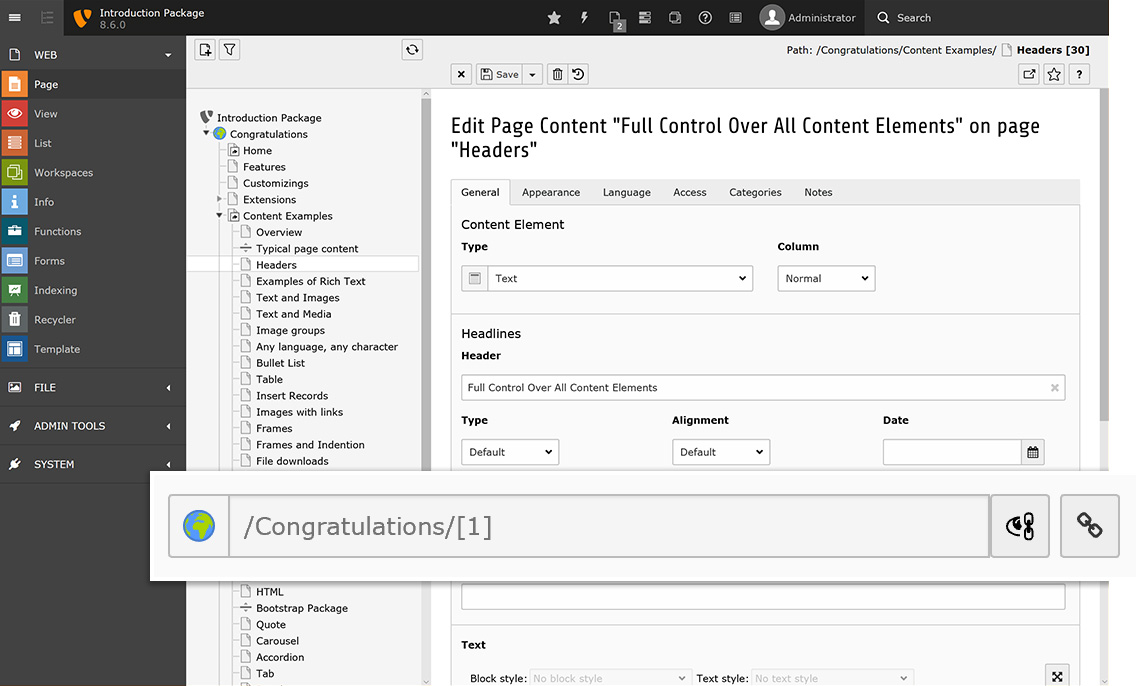
Task: Switch to the Access tab
Action: click(689, 193)
